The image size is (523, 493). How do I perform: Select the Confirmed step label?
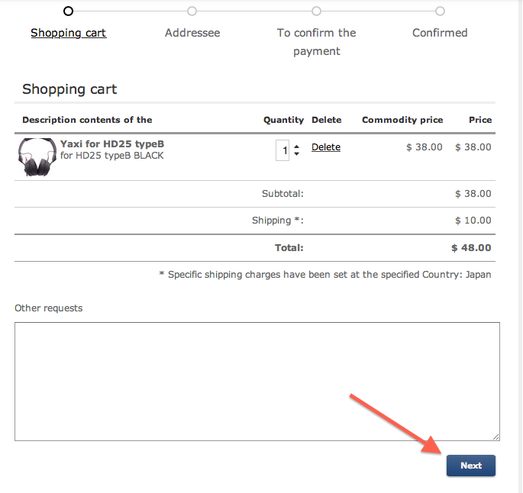(440, 33)
